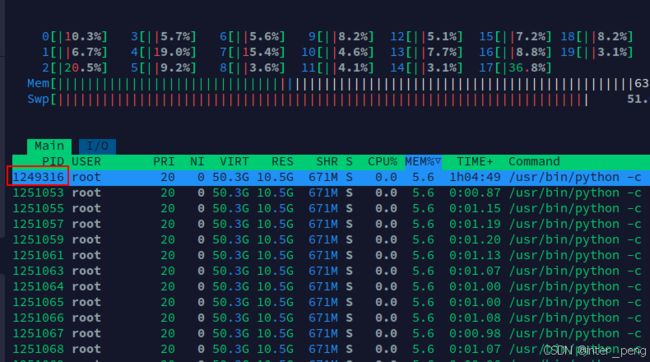The height and width of the screenshot is (362, 650).
Task: Click TIME+ value 0:01.20
Action: click(x=475, y=240)
